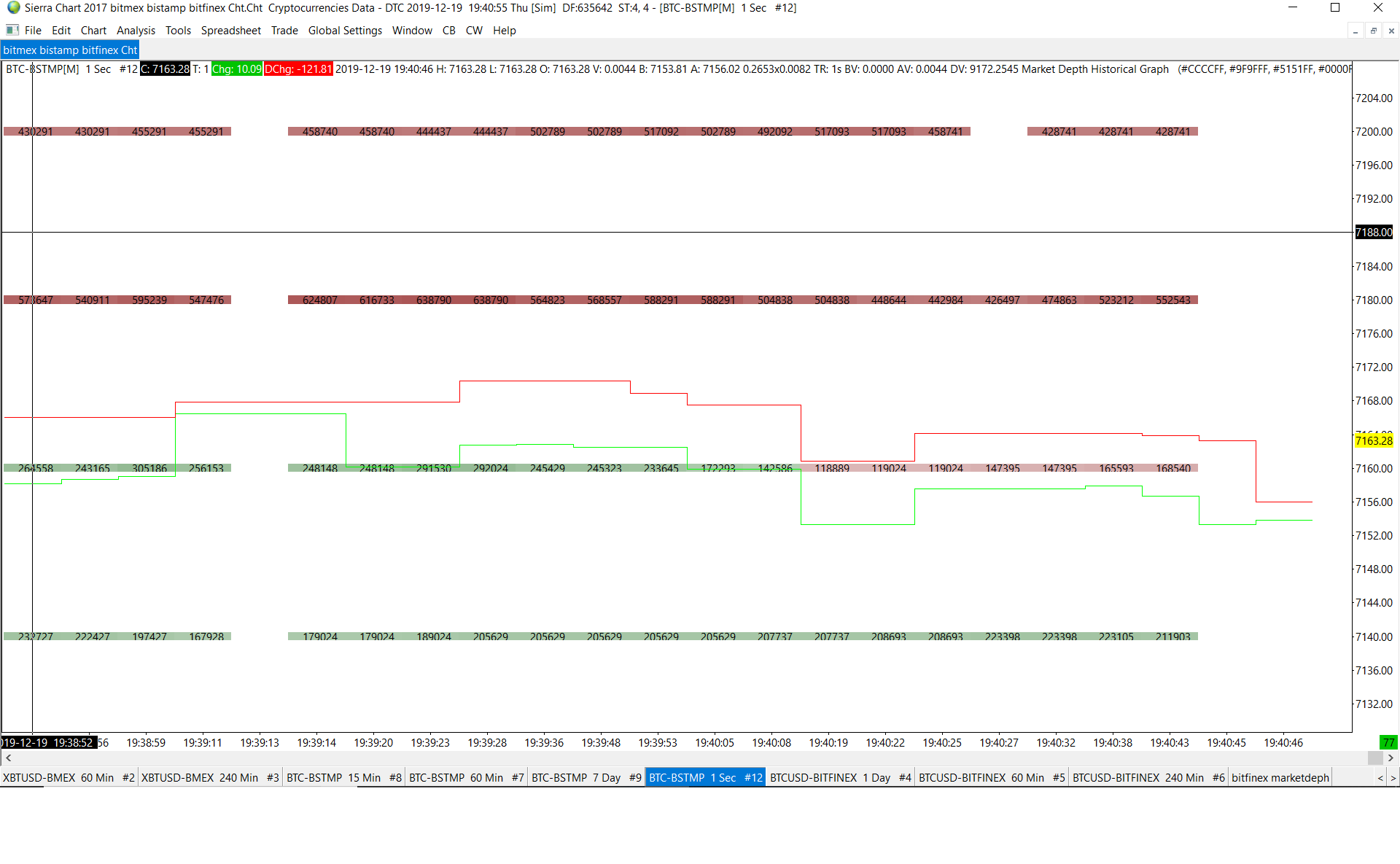Minimize the inner chart window
1400x864 pixels.
(1355, 31)
